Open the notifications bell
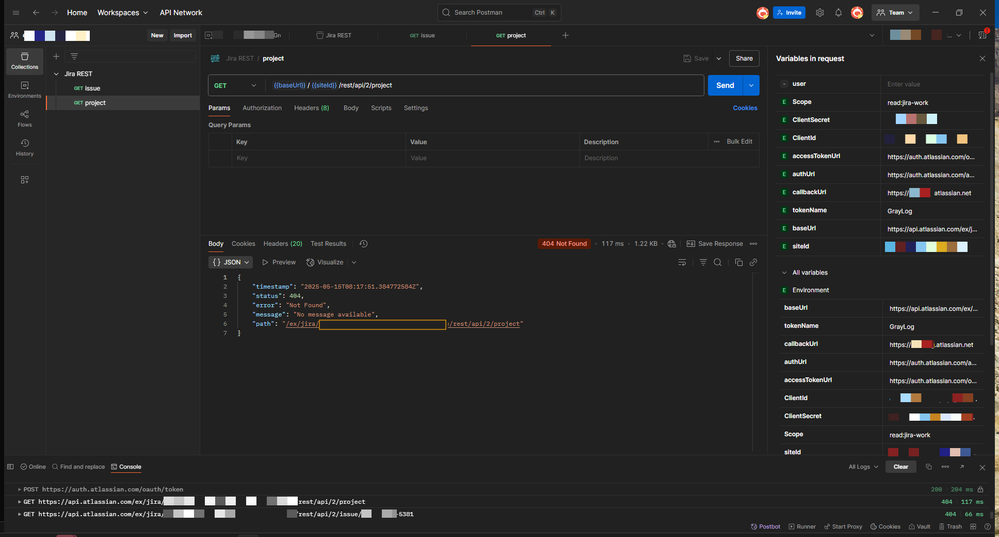Image resolution: width=999 pixels, height=537 pixels. (x=838, y=13)
